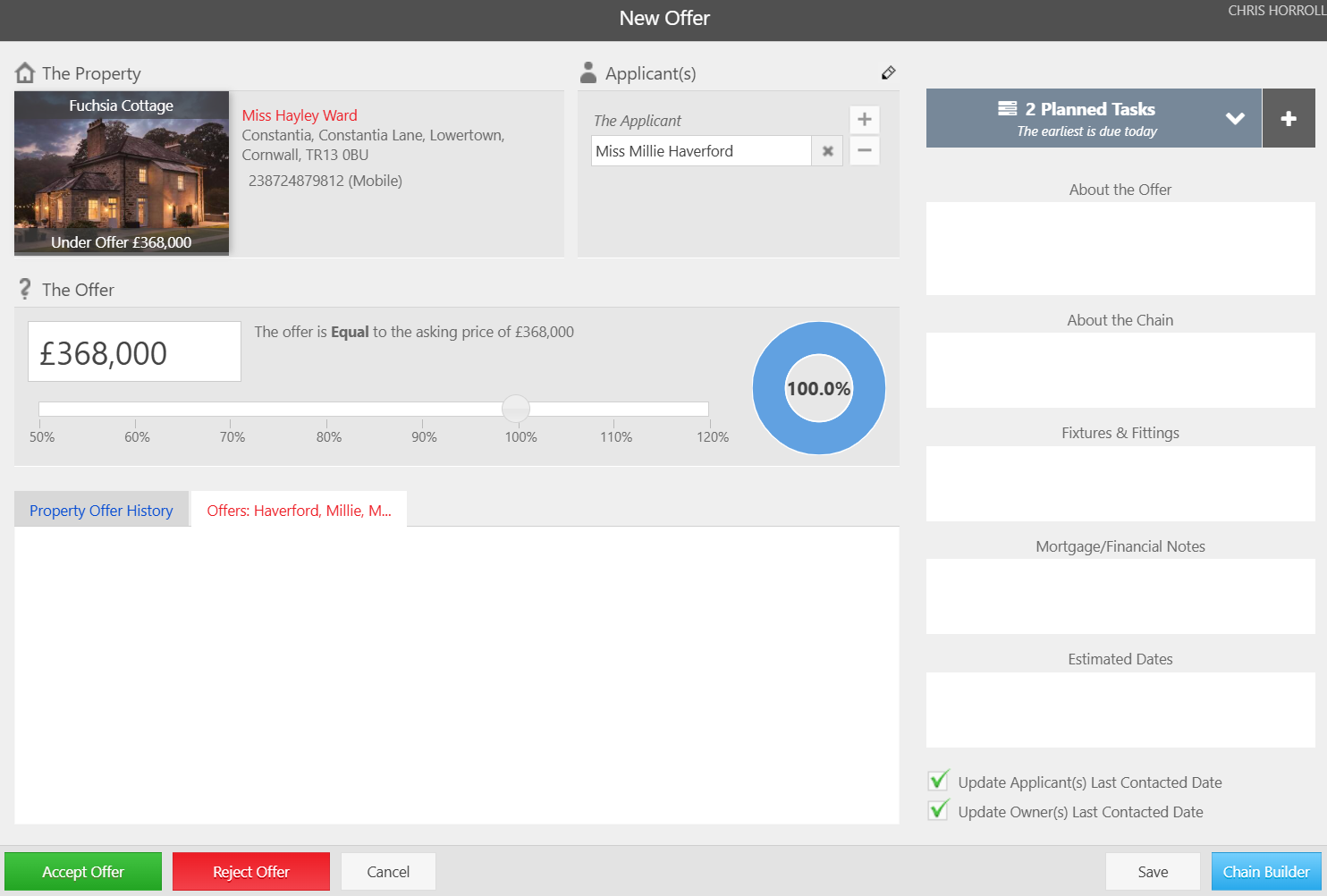This screenshot has height=896, width=1327.
Task: Click the Fixtures & Fittings notes box
Action: [1120, 484]
